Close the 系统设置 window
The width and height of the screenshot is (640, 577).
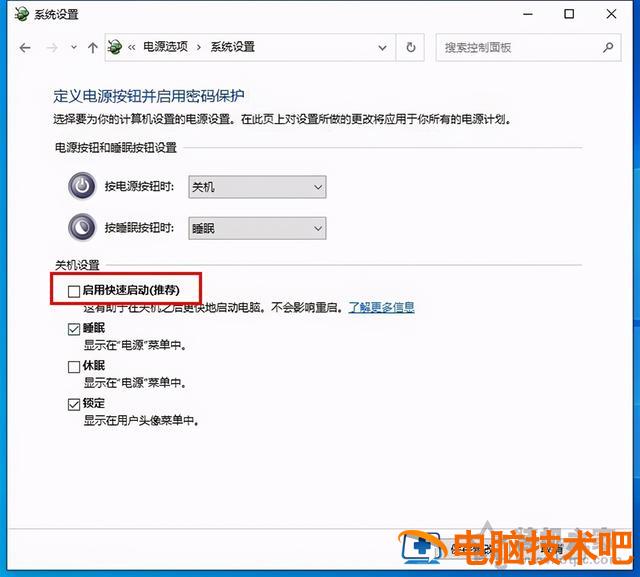611,14
